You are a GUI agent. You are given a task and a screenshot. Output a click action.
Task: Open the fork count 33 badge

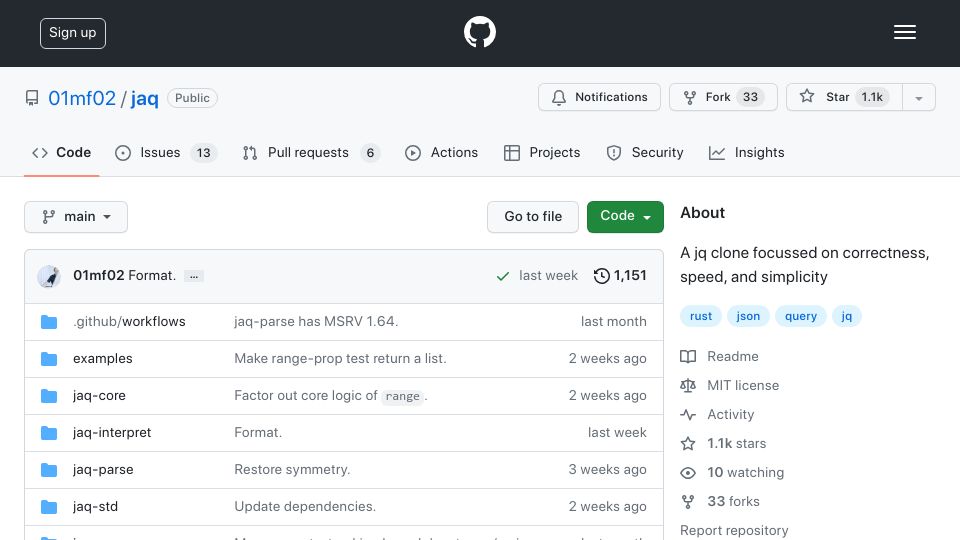(751, 97)
